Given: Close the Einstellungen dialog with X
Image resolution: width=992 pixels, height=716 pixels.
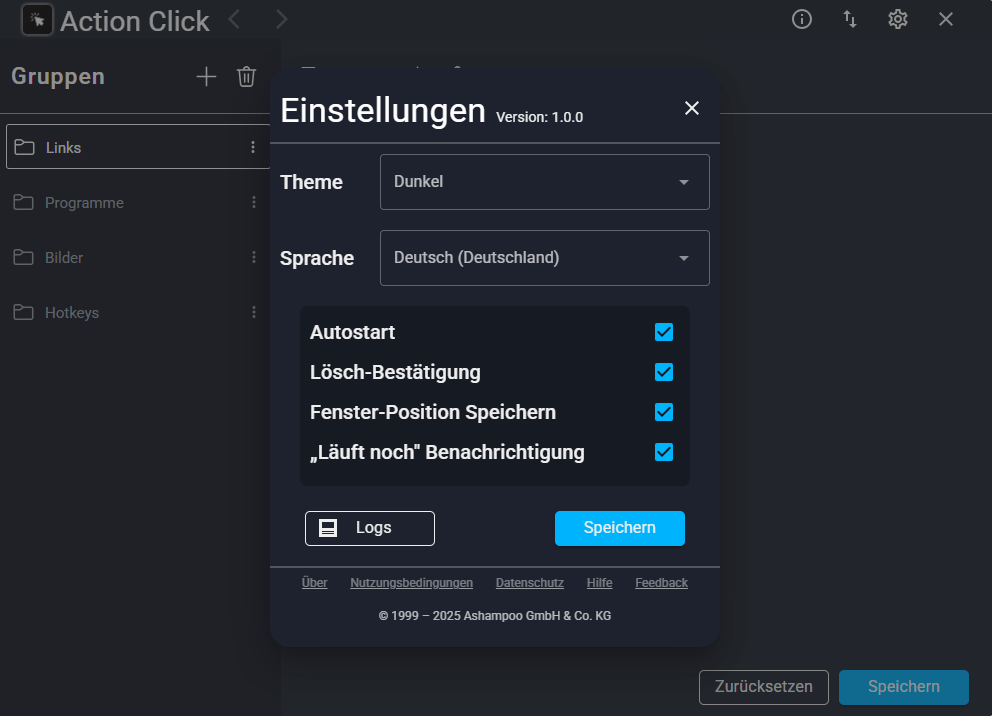Looking at the screenshot, I should click(692, 108).
